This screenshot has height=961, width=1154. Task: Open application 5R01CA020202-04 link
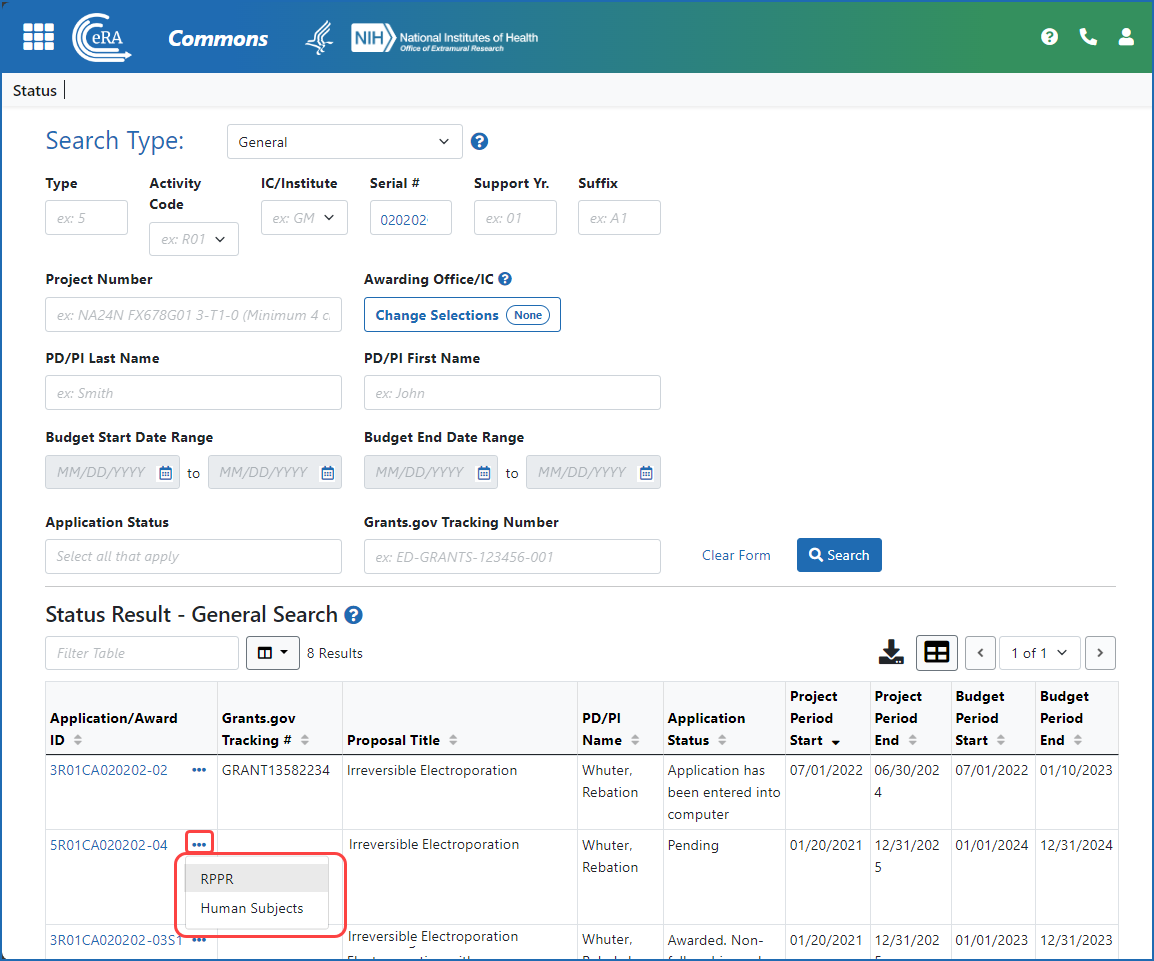pos(109,845)
